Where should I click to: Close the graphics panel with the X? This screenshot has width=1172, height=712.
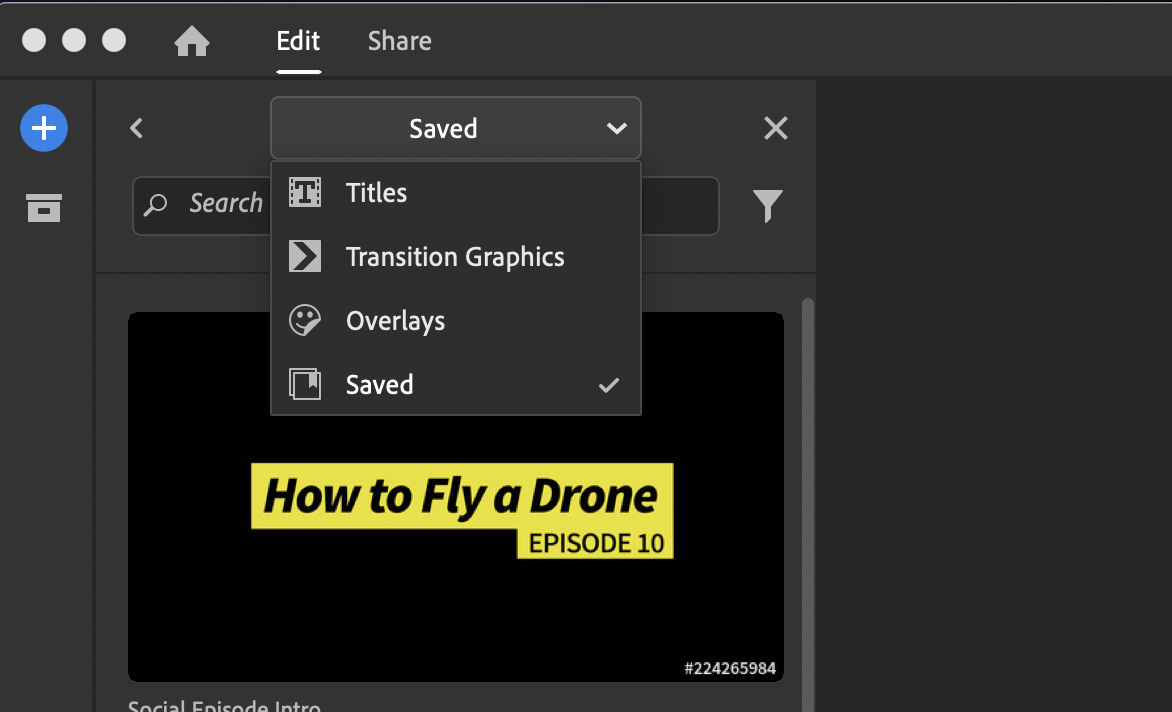(x=776, y=128)
